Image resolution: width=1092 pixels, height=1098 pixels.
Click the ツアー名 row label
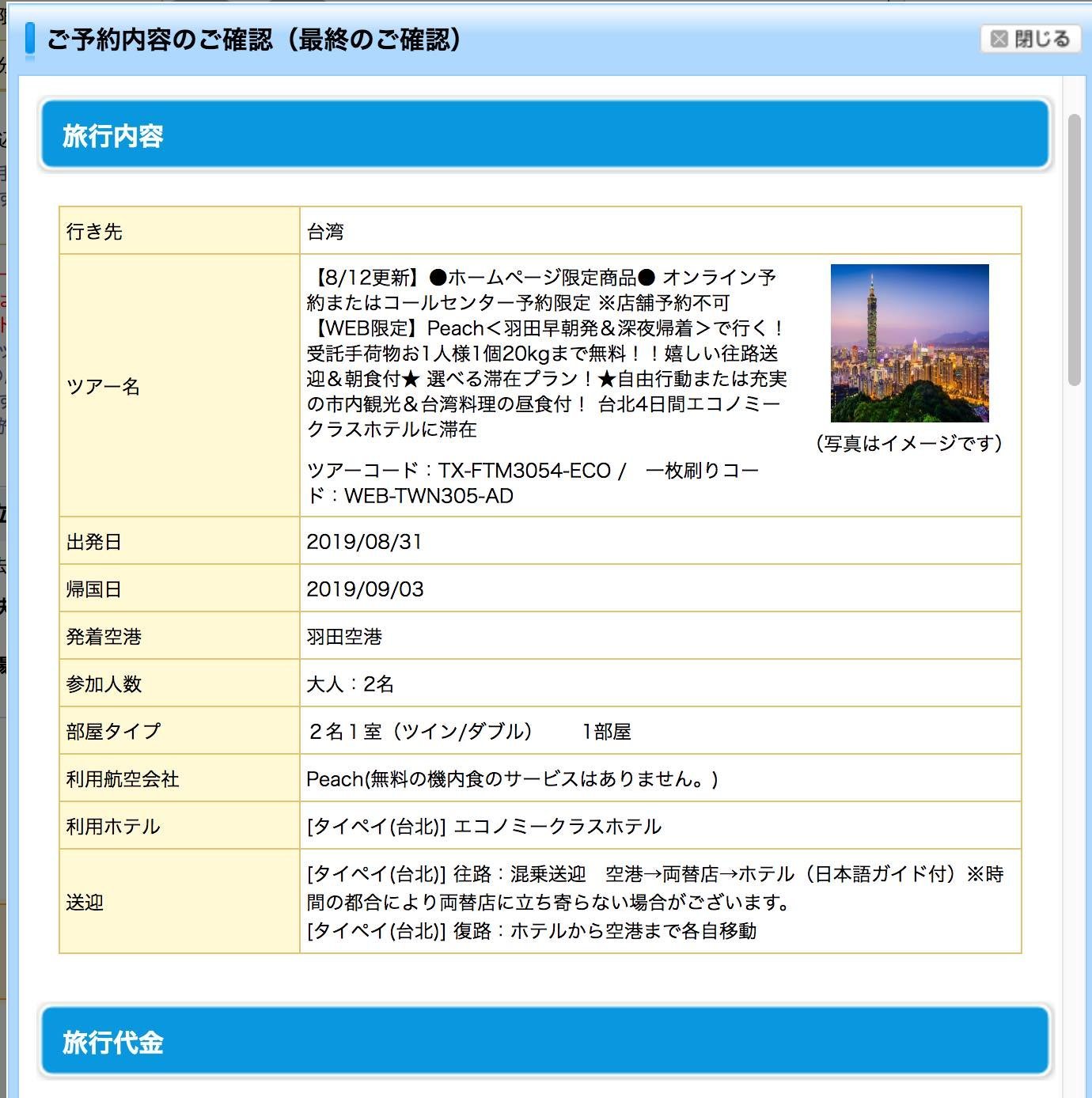[103, 386]
